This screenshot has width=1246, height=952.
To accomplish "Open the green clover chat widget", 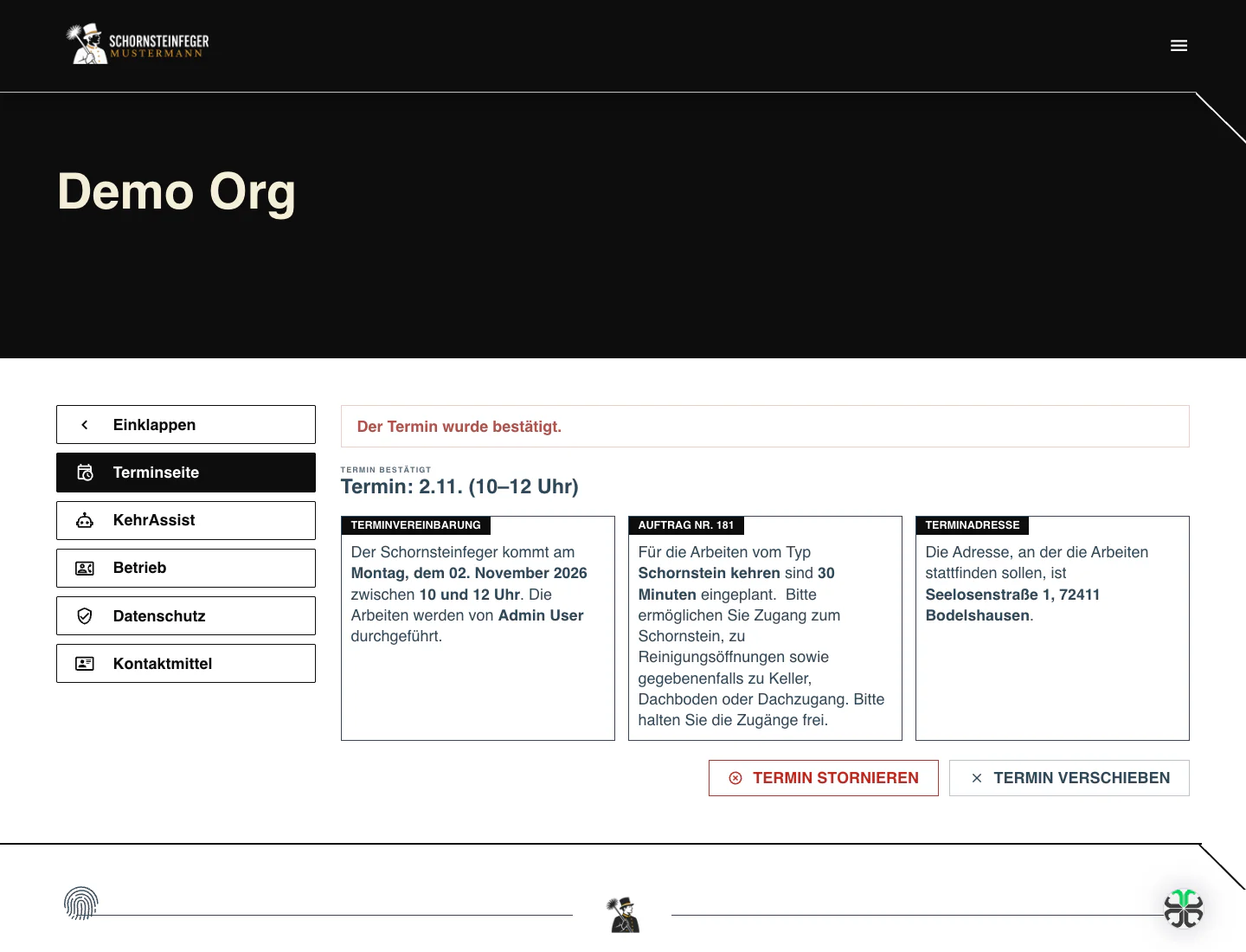I will [1184, 909].
